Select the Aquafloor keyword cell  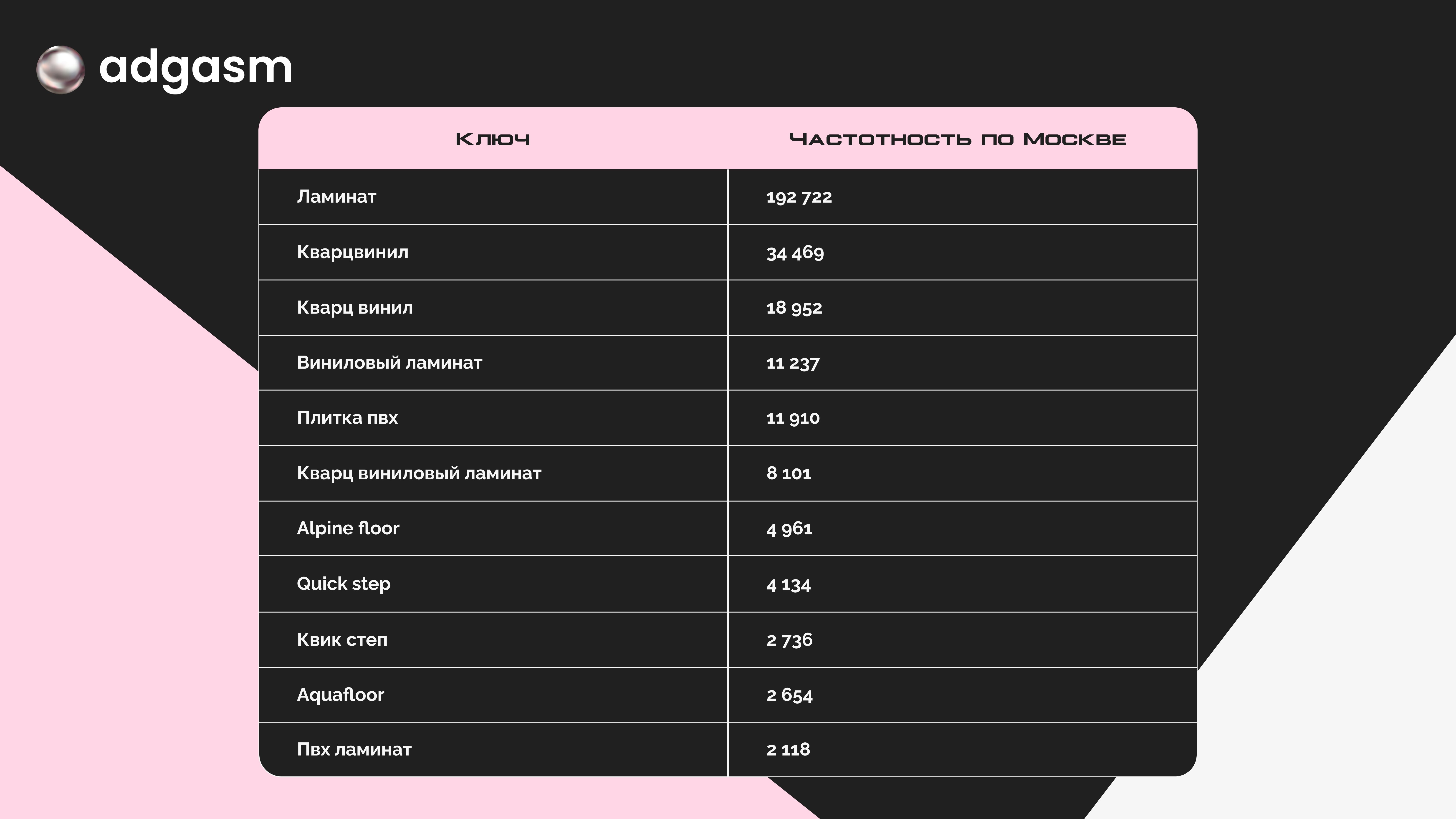point(340,695)
